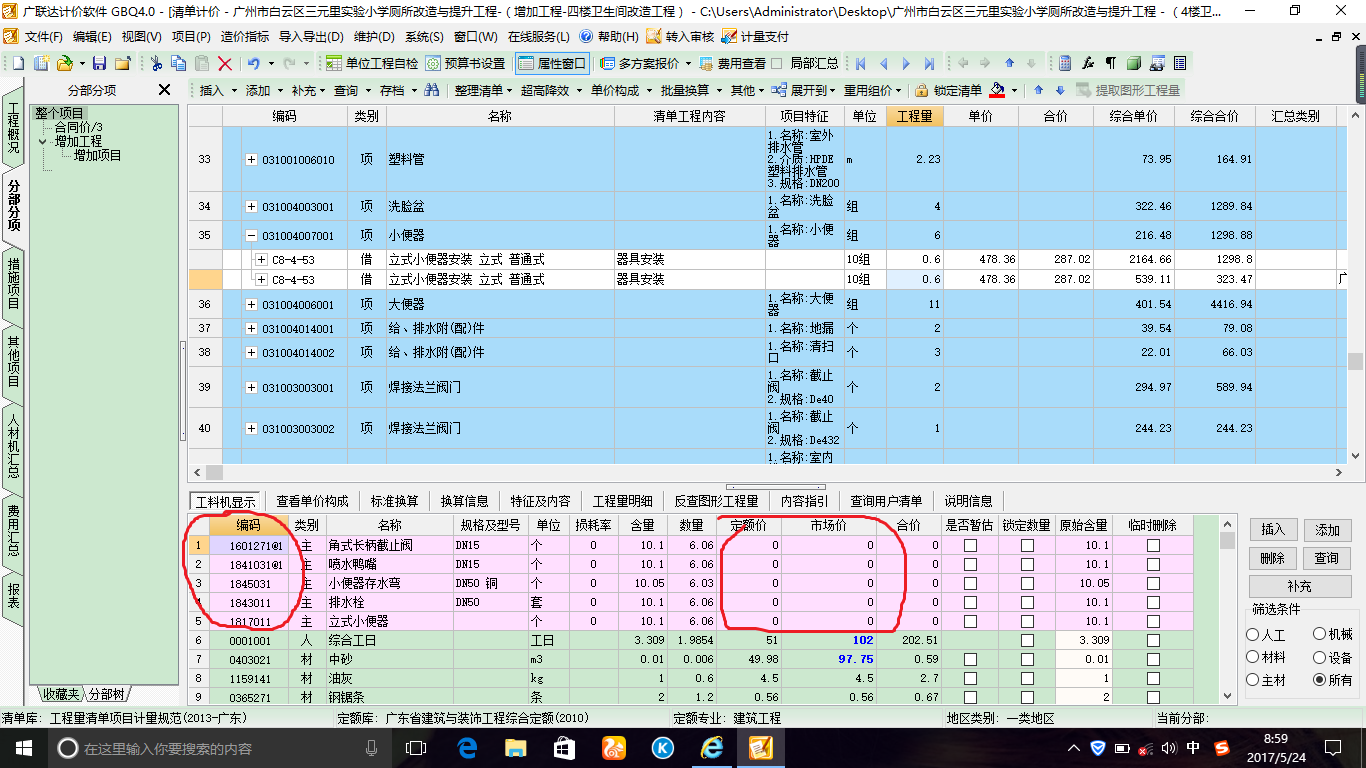
Task: Click the 插入 button in right panel
Action: 1272,530
